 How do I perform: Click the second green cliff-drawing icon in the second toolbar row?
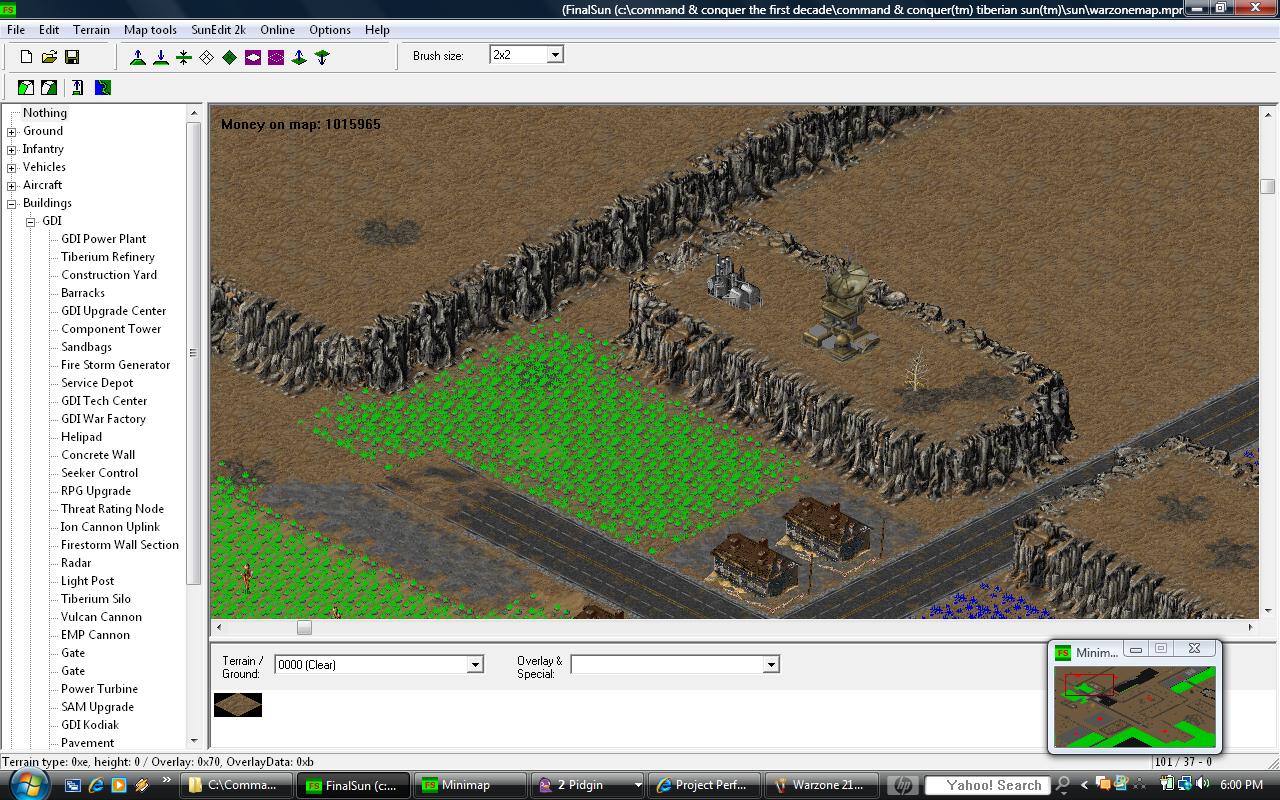coord(49,88)
